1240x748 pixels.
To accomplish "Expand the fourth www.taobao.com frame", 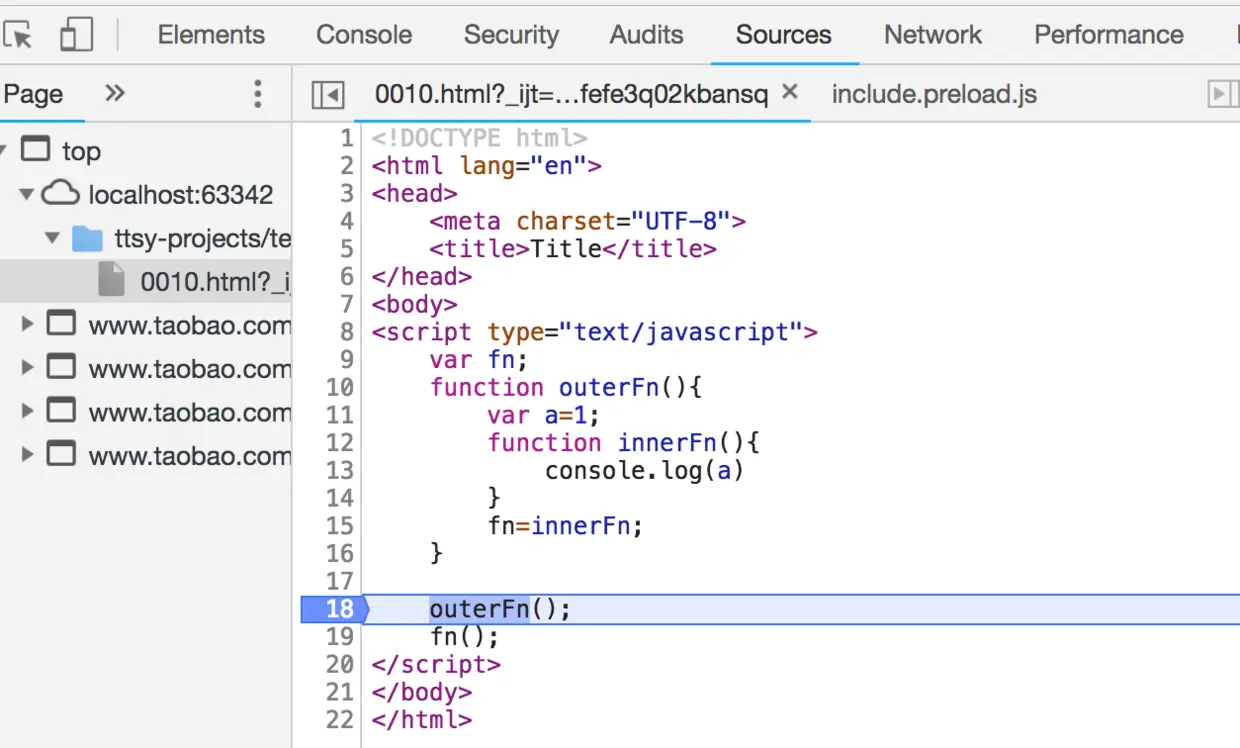I will [x=27, y=455].
